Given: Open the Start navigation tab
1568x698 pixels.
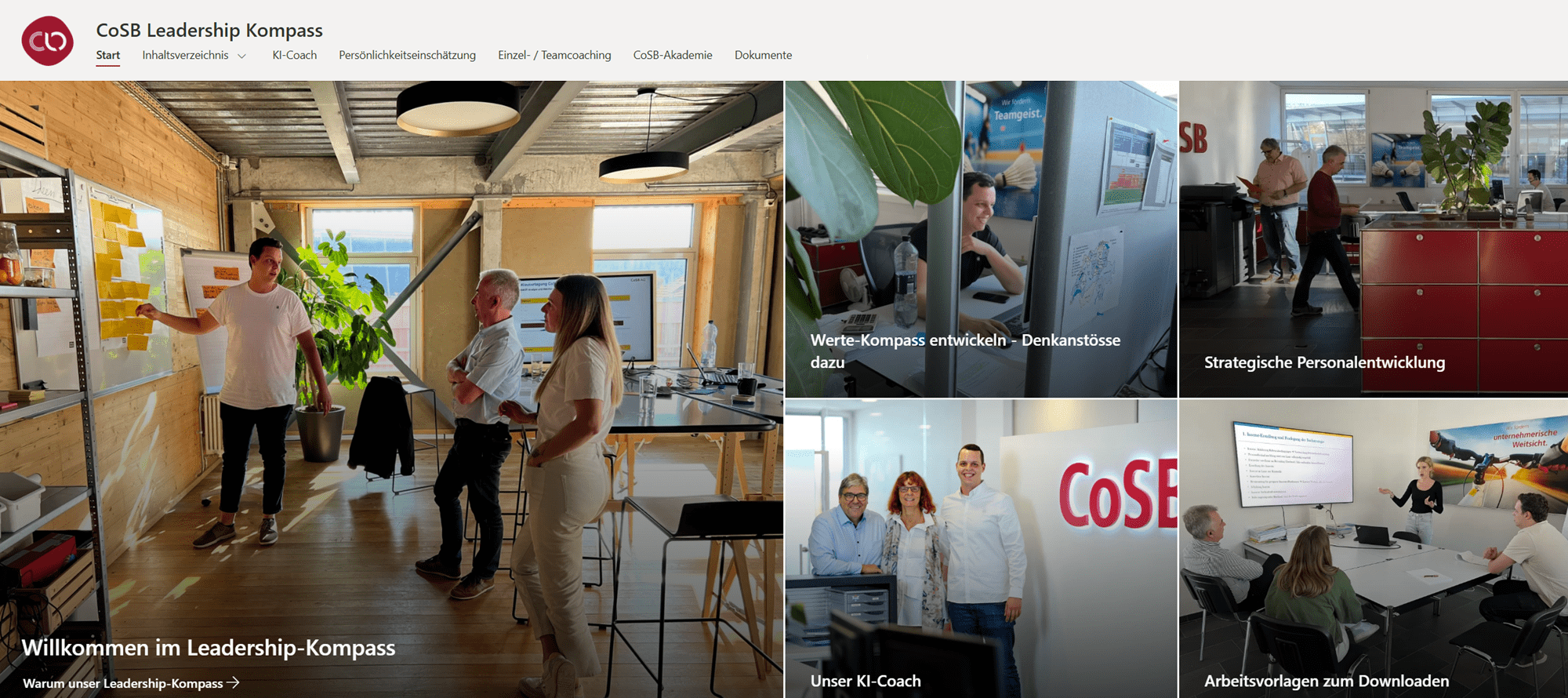Looking at the screenshot, I should pos(108,55).
